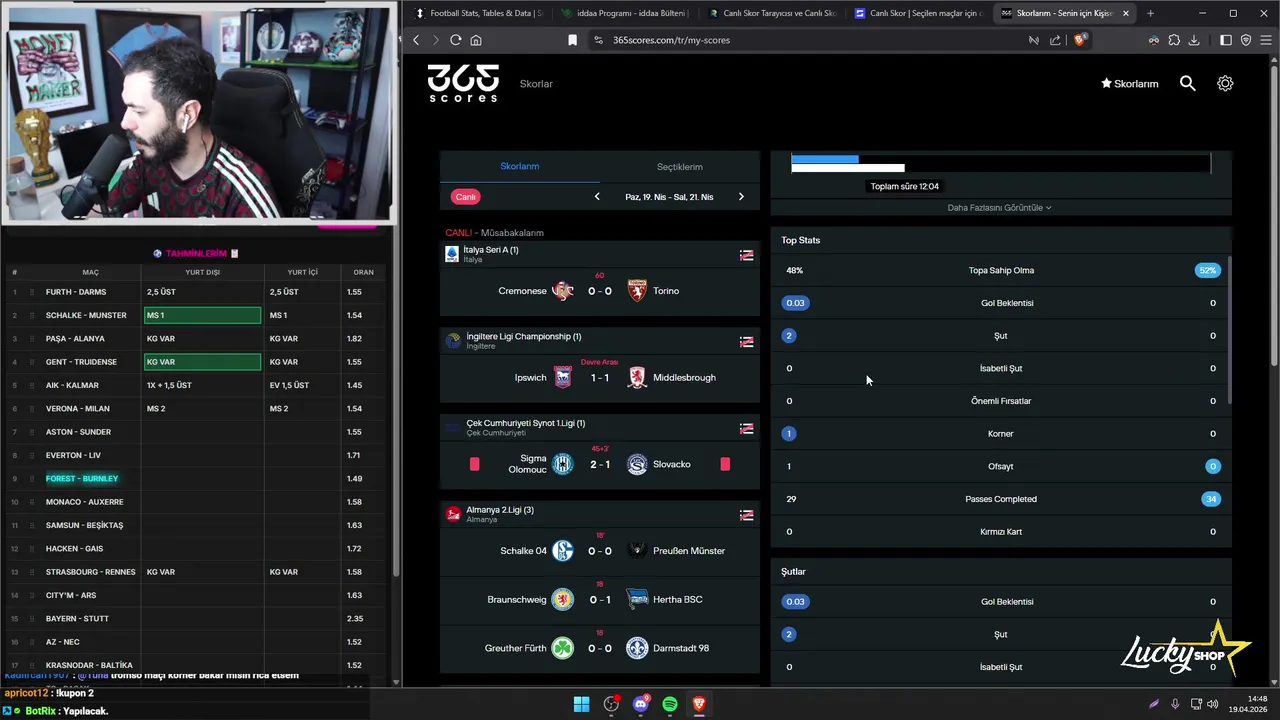Close the Skorlarım browser tab
Screen dimensions: 1280x720
coord(1126,13)
